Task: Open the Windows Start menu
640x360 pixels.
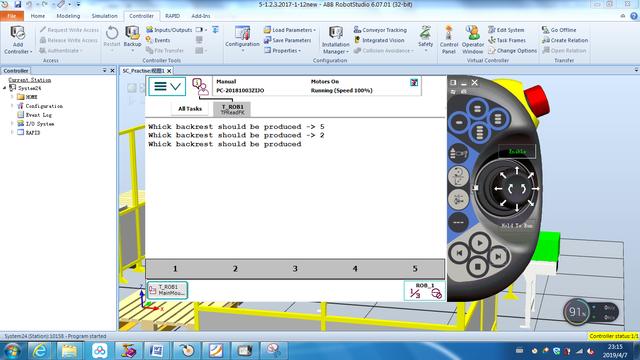Action: (x=12, y=351)
